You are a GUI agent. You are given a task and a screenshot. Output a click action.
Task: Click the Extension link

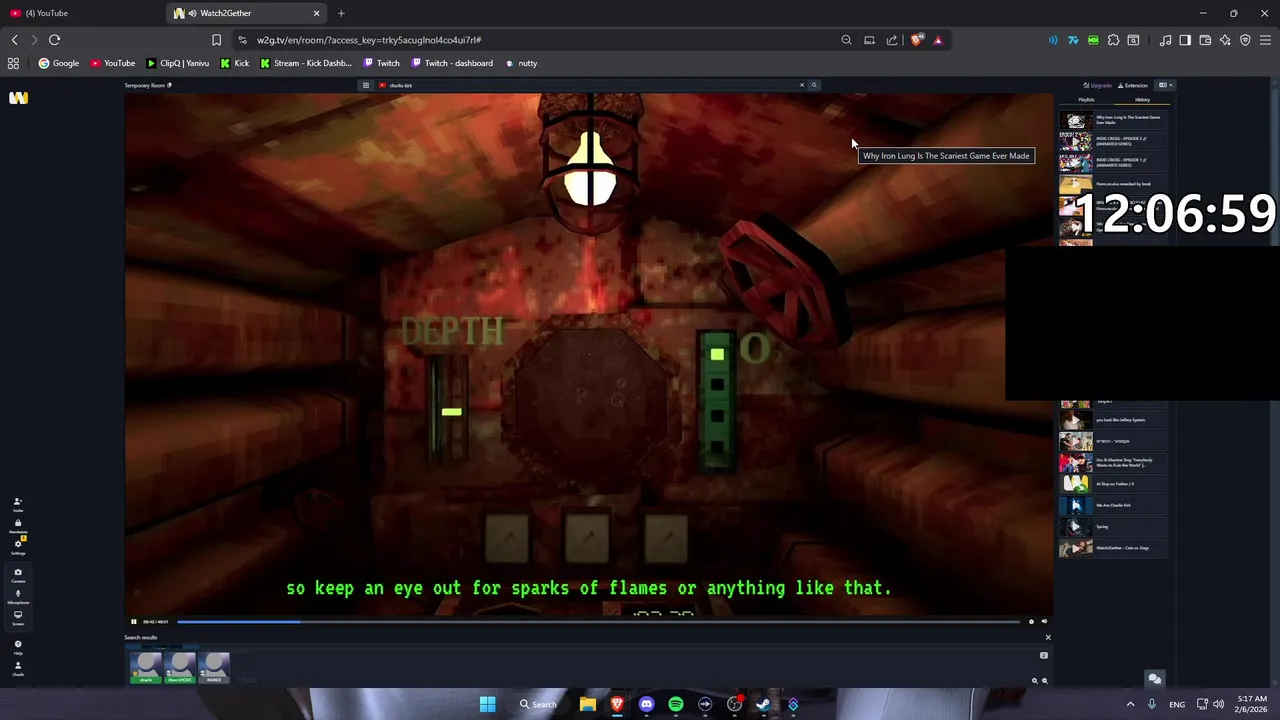(1133, 85)
